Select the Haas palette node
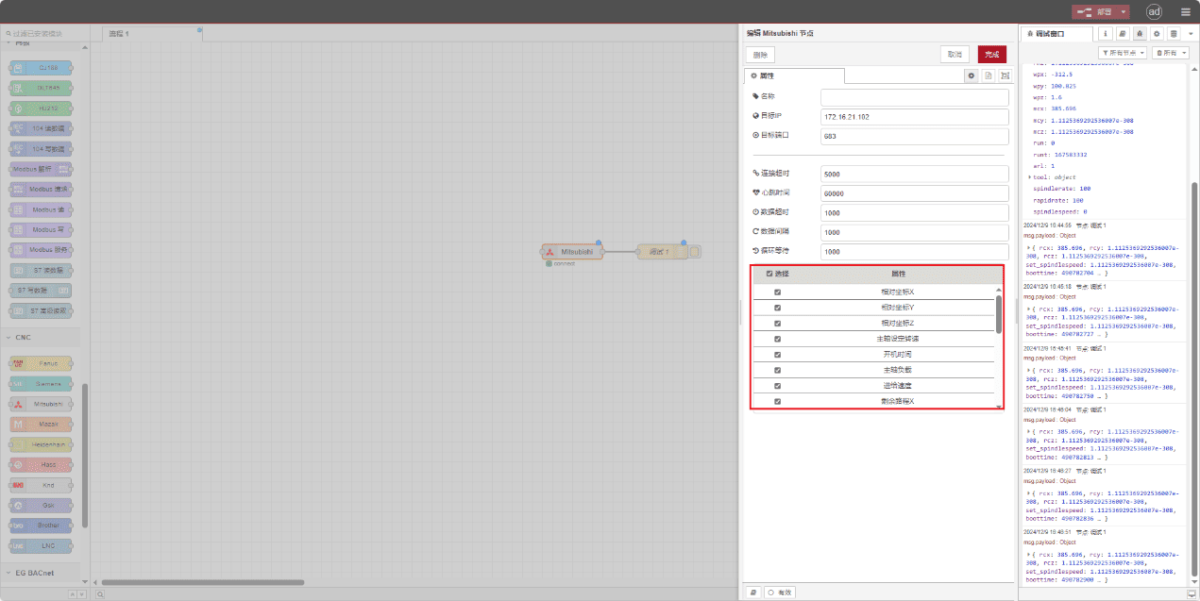 (x=41, y=465)
